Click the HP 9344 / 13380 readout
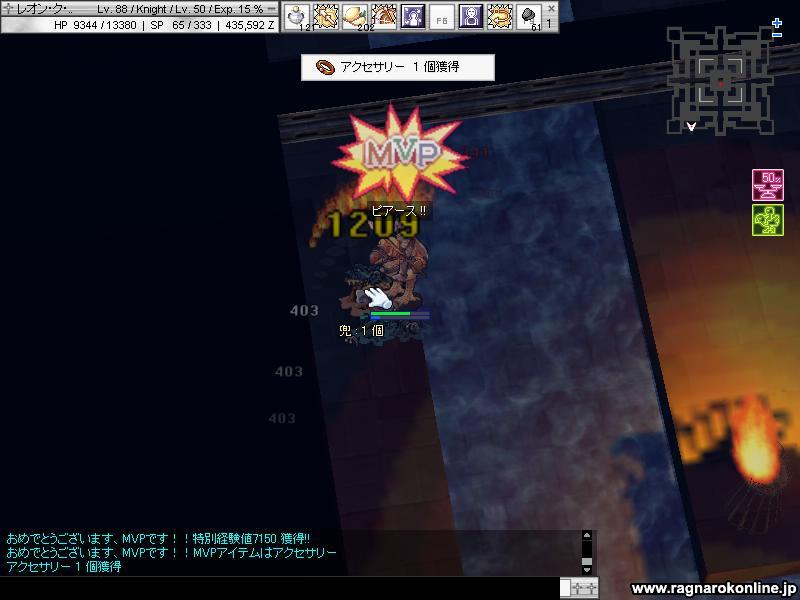800x600 pixels. click(x=95, y=25)
